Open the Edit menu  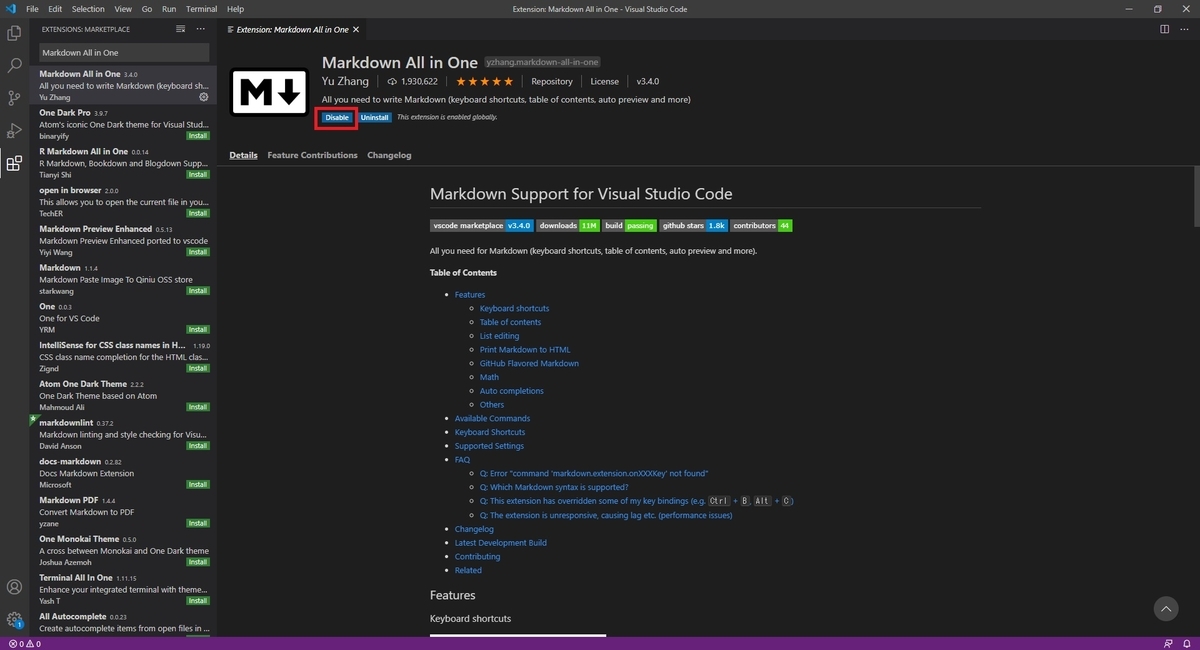55,8
